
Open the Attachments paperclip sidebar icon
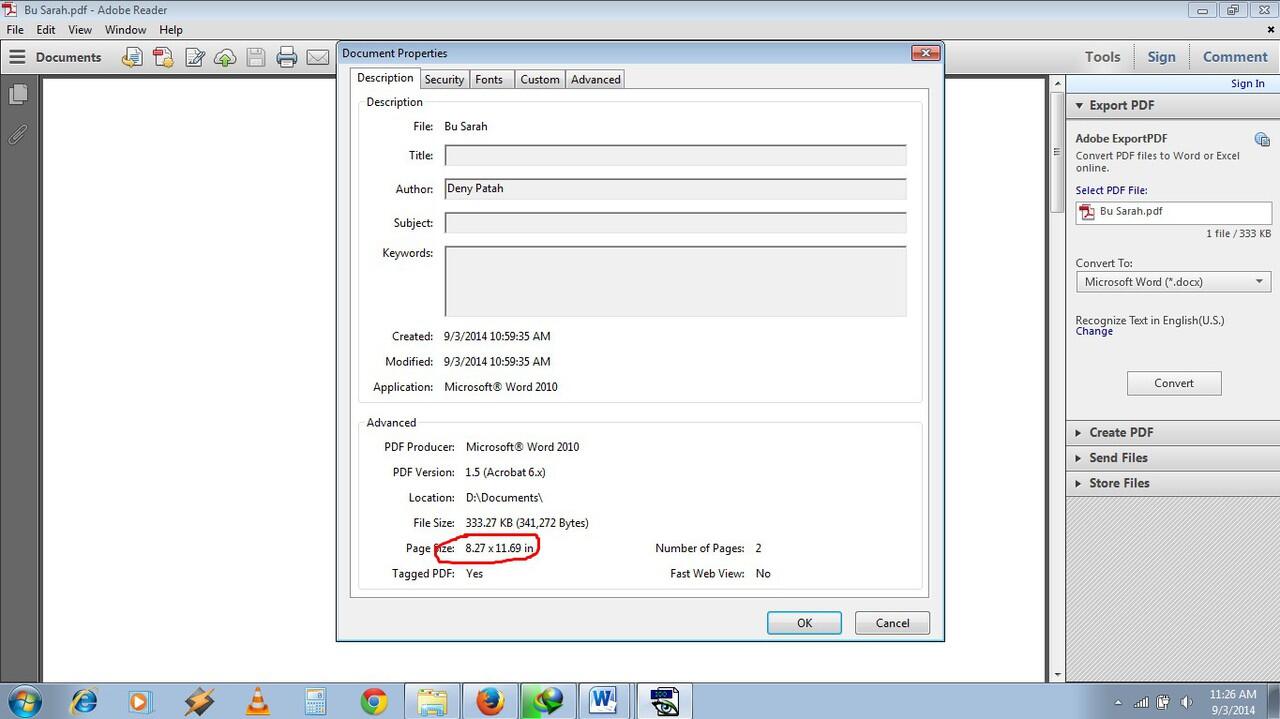click(x=18, y=134)
